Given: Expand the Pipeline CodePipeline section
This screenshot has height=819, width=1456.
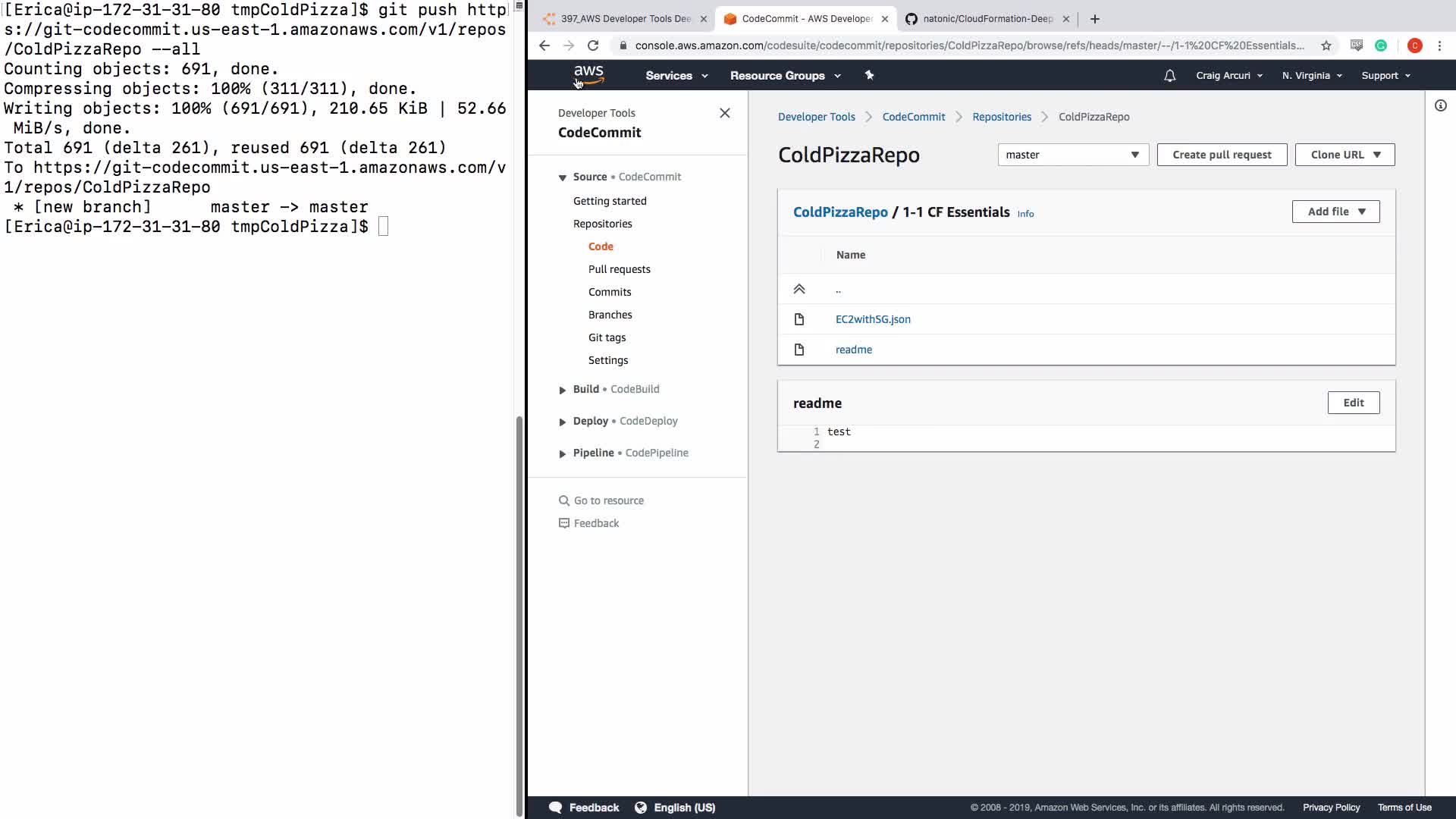Looking at the screenshot, I should [562, 453].
